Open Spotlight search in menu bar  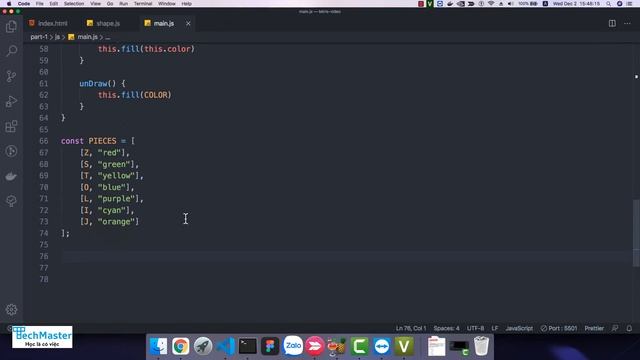click(609, 4)
